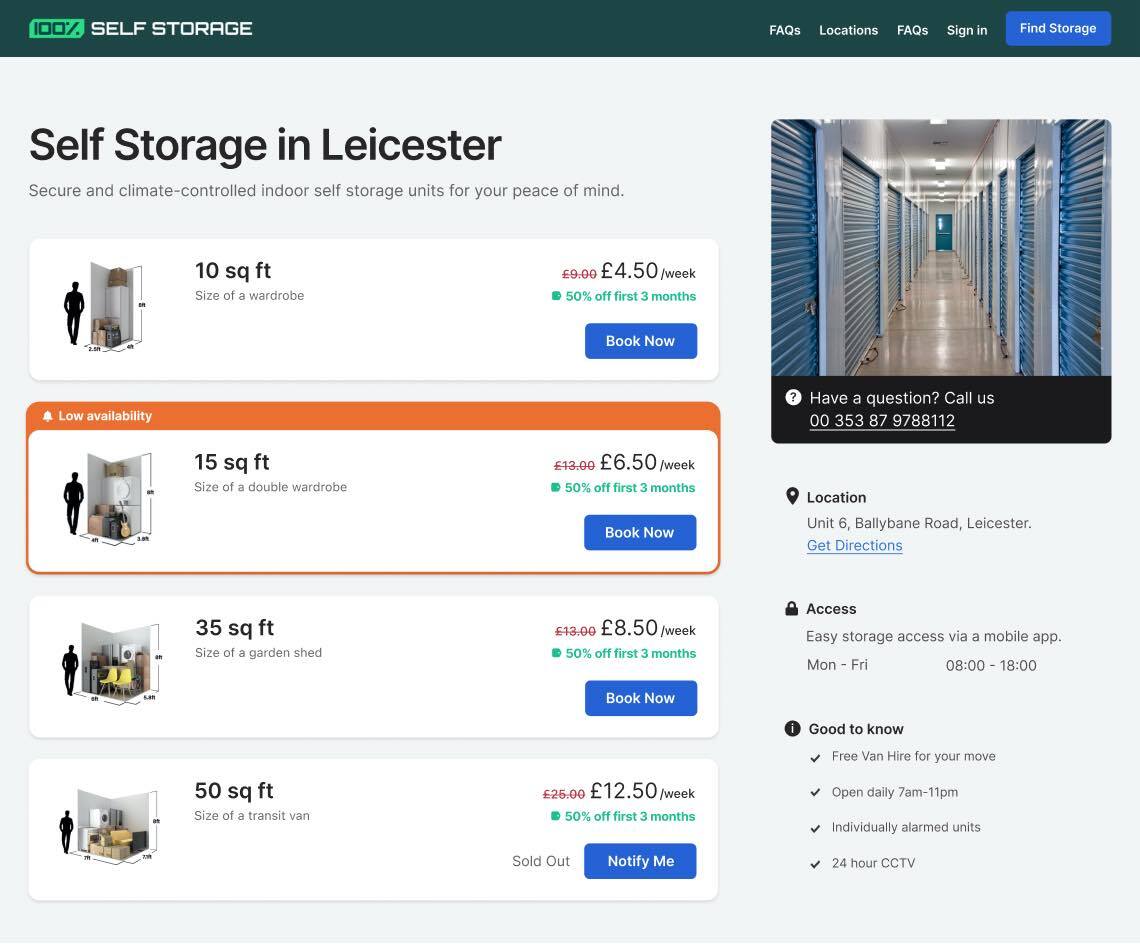The image size is (1140, 944).
Task: Click the Access padlock icon
Action: [792, 608]
